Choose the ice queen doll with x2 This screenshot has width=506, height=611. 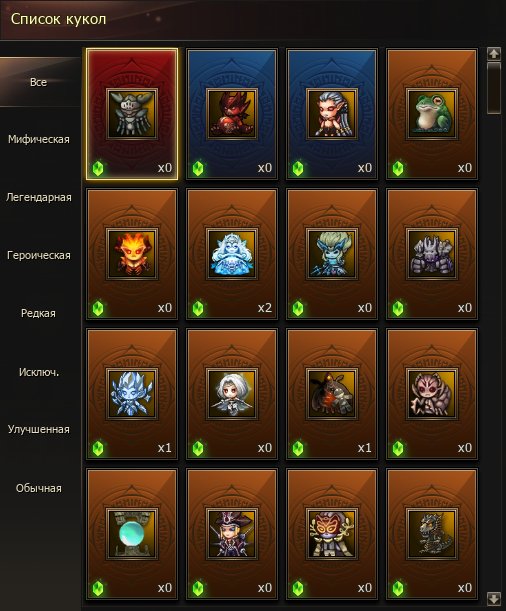[232, 254]
